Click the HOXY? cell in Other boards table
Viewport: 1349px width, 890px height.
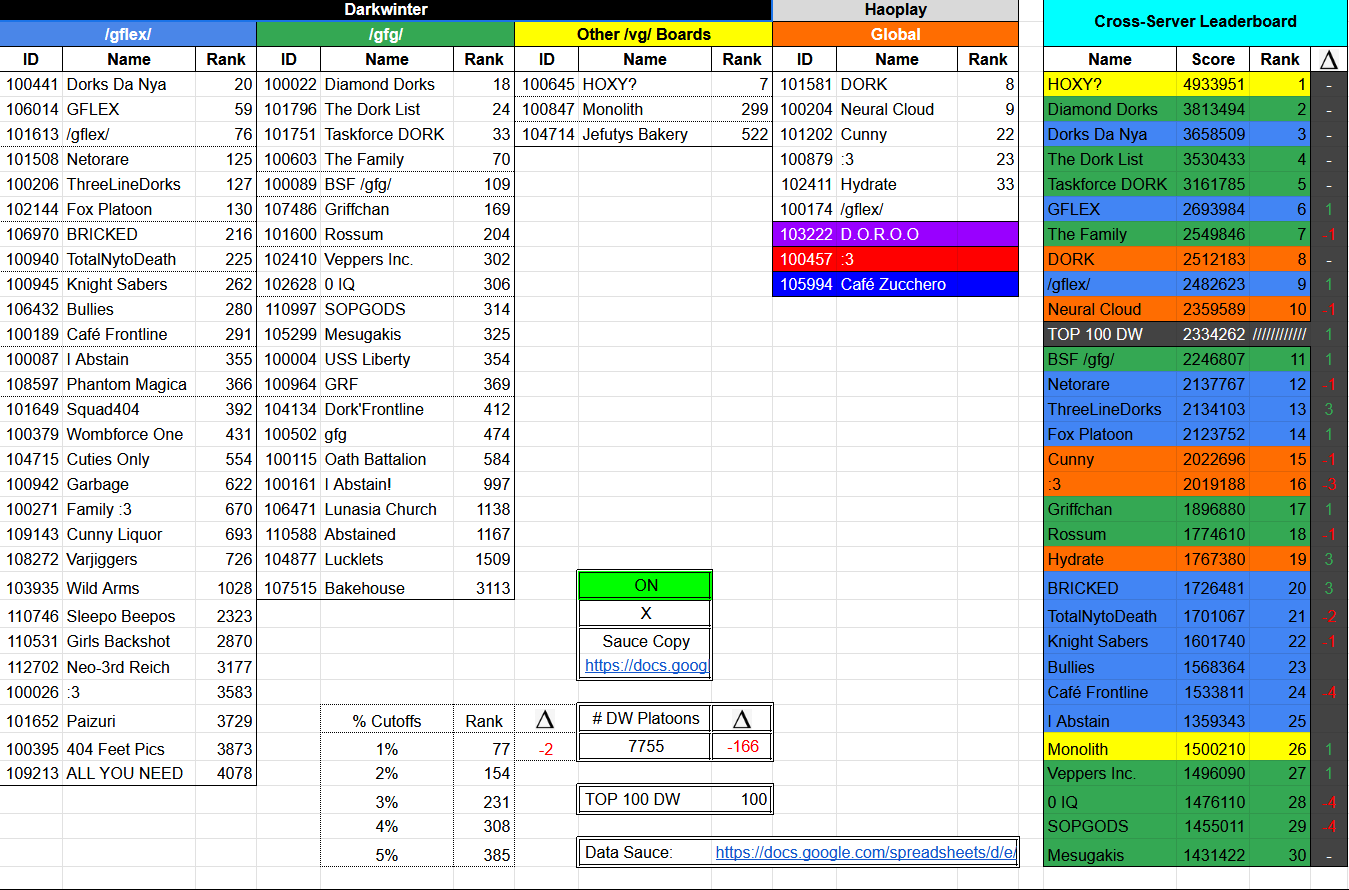pyautogui.click(x=644, y=84)
